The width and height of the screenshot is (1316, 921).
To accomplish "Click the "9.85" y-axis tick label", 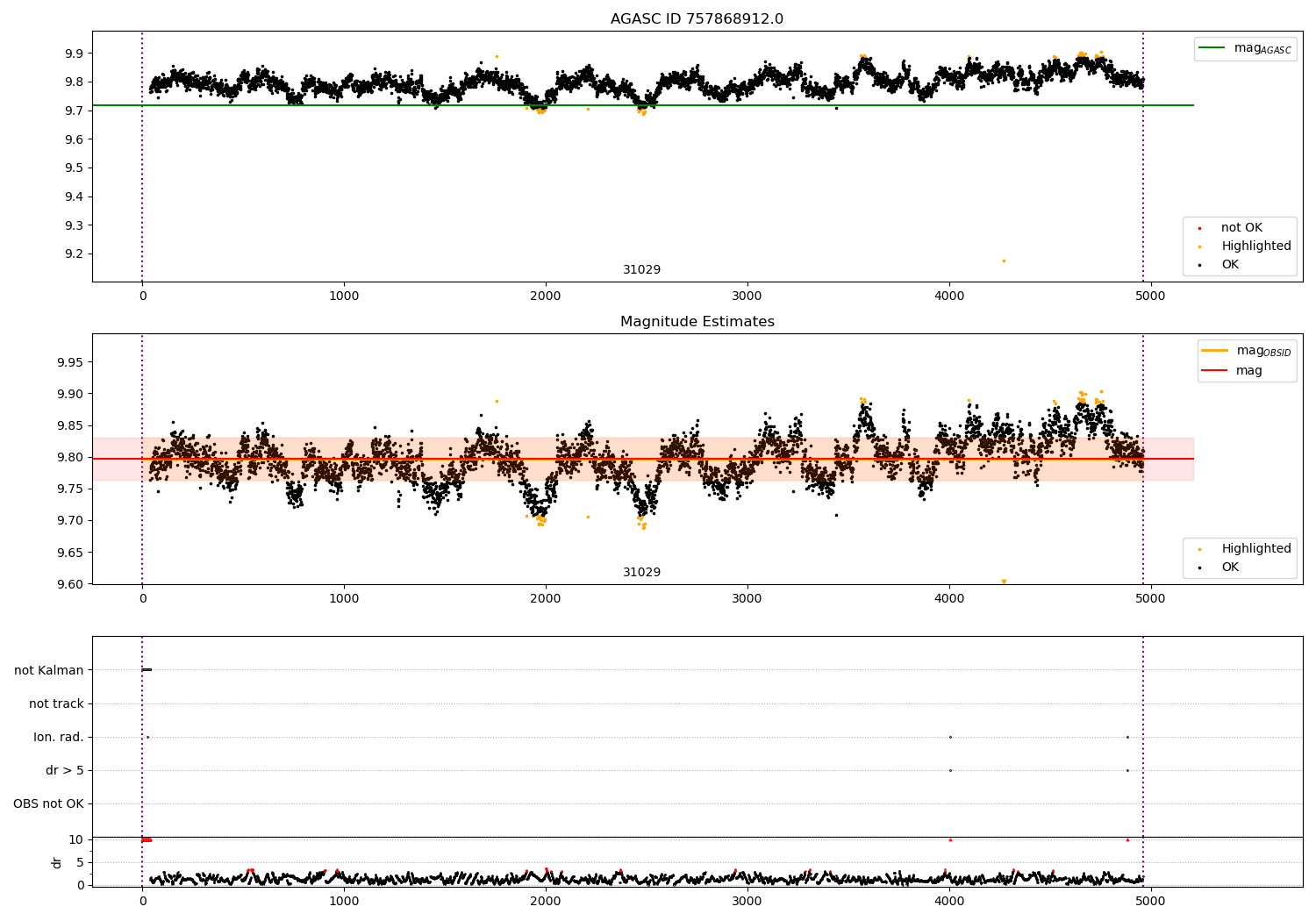I will point(70,426).
